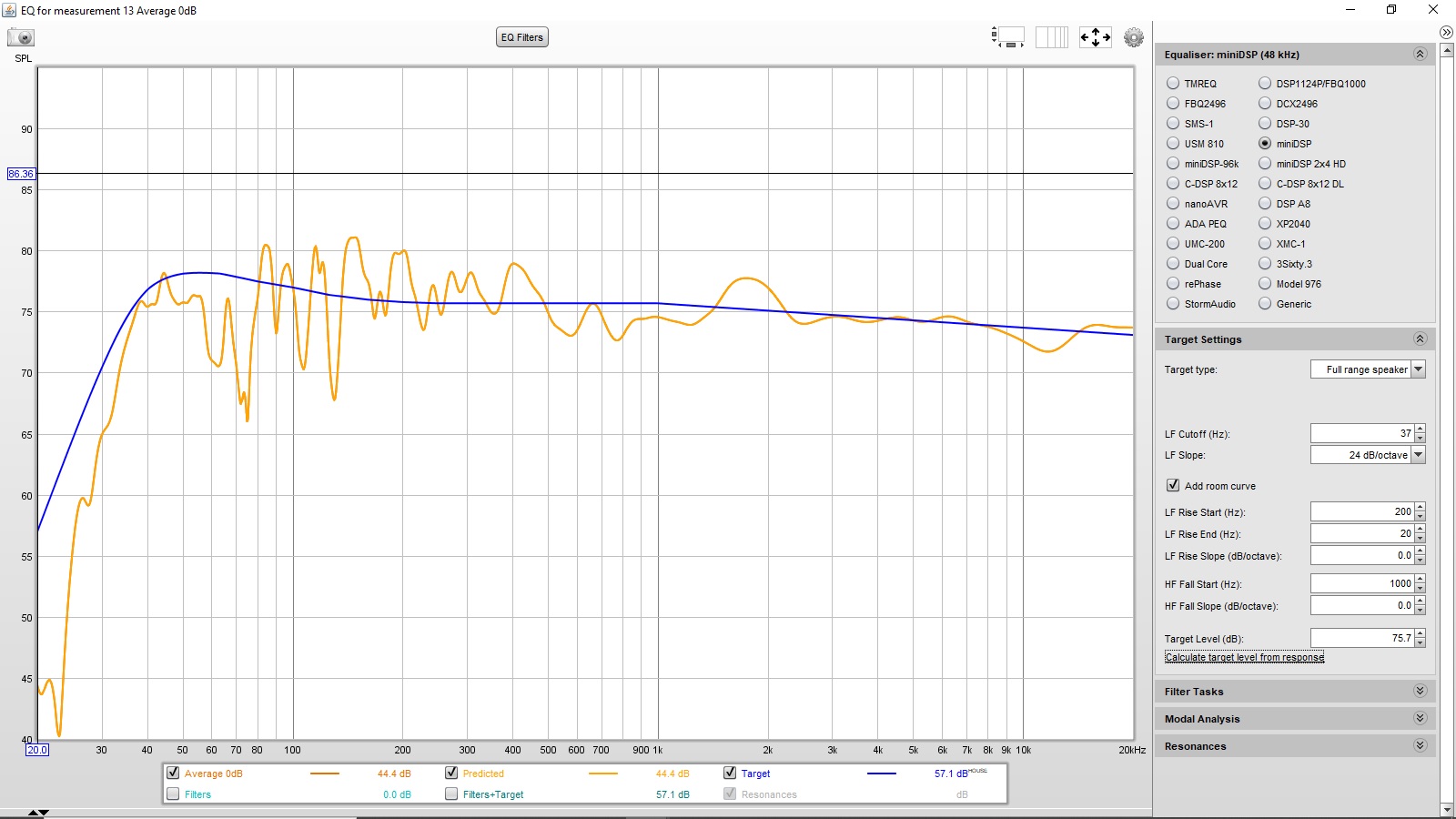Increase Target Level with up arrow
This screenshot has height=819, width=1456.
coord(1420,633)
